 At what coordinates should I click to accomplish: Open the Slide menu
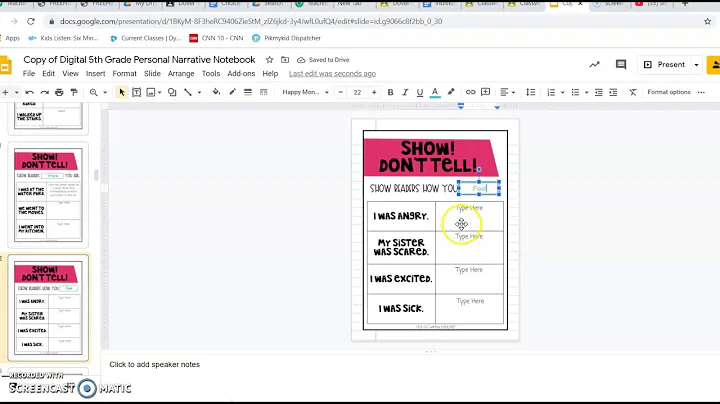(152, 73)
